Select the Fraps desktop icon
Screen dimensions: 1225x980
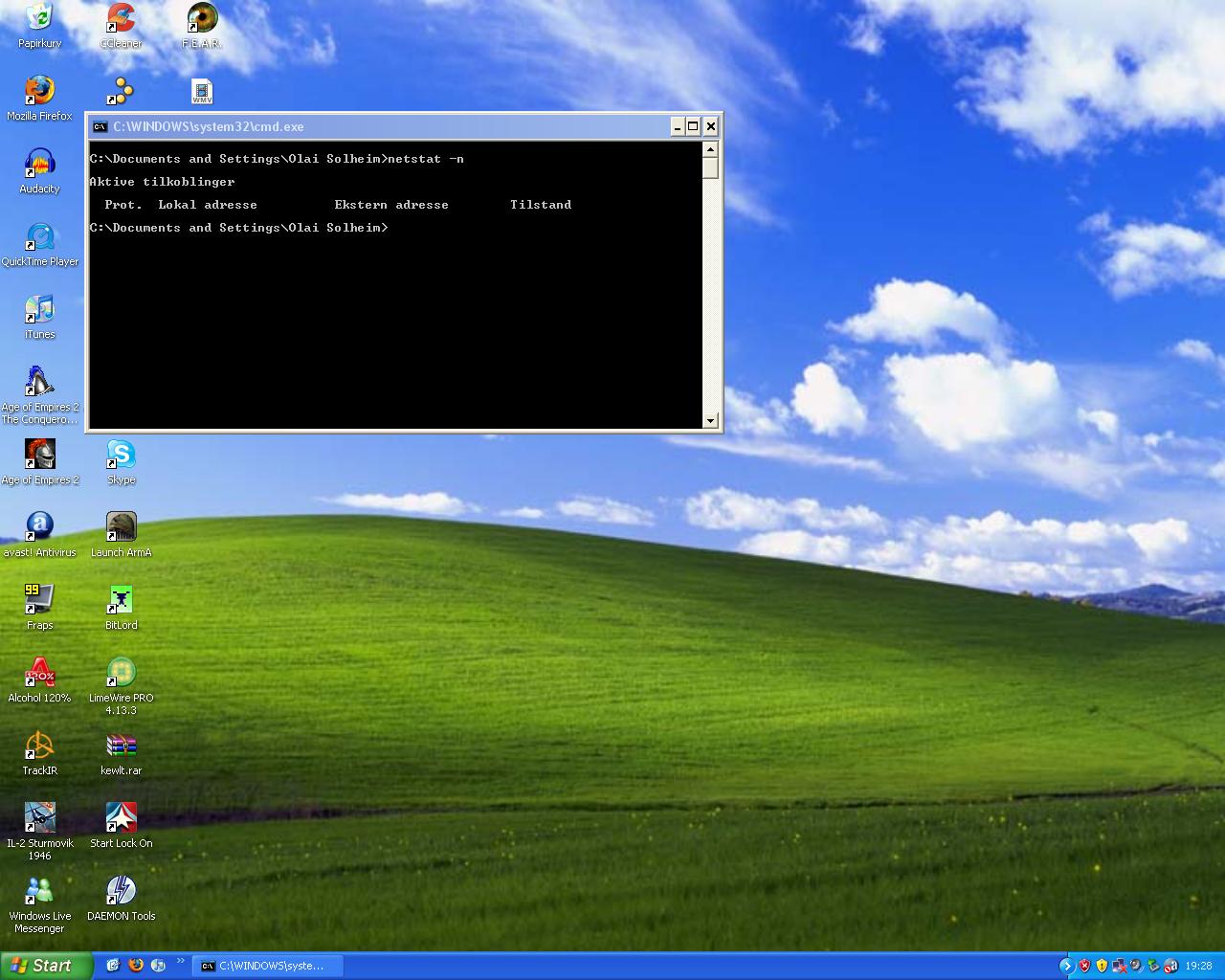[39, 608]
